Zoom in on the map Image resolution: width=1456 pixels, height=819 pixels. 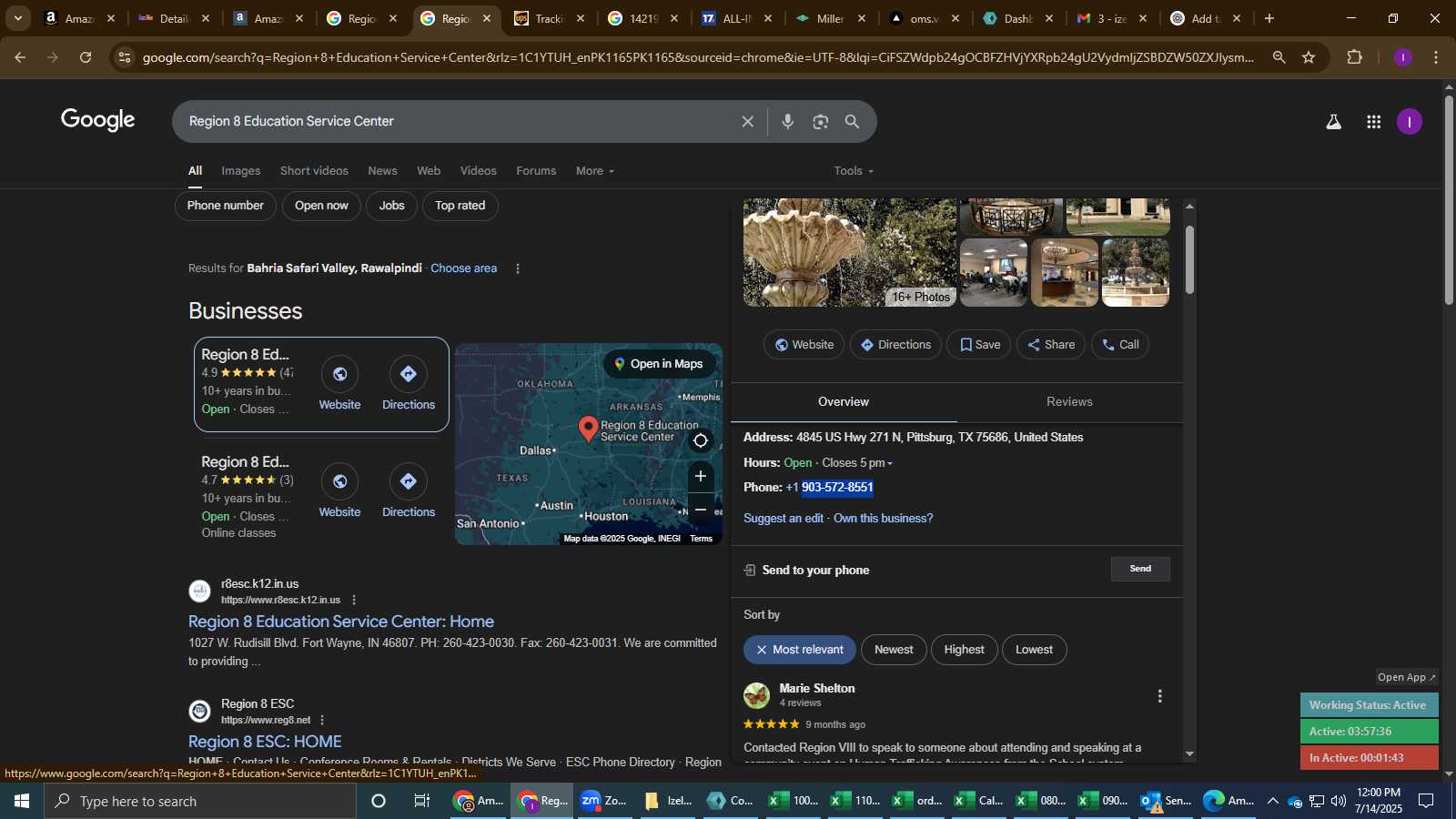coord(701,476)
